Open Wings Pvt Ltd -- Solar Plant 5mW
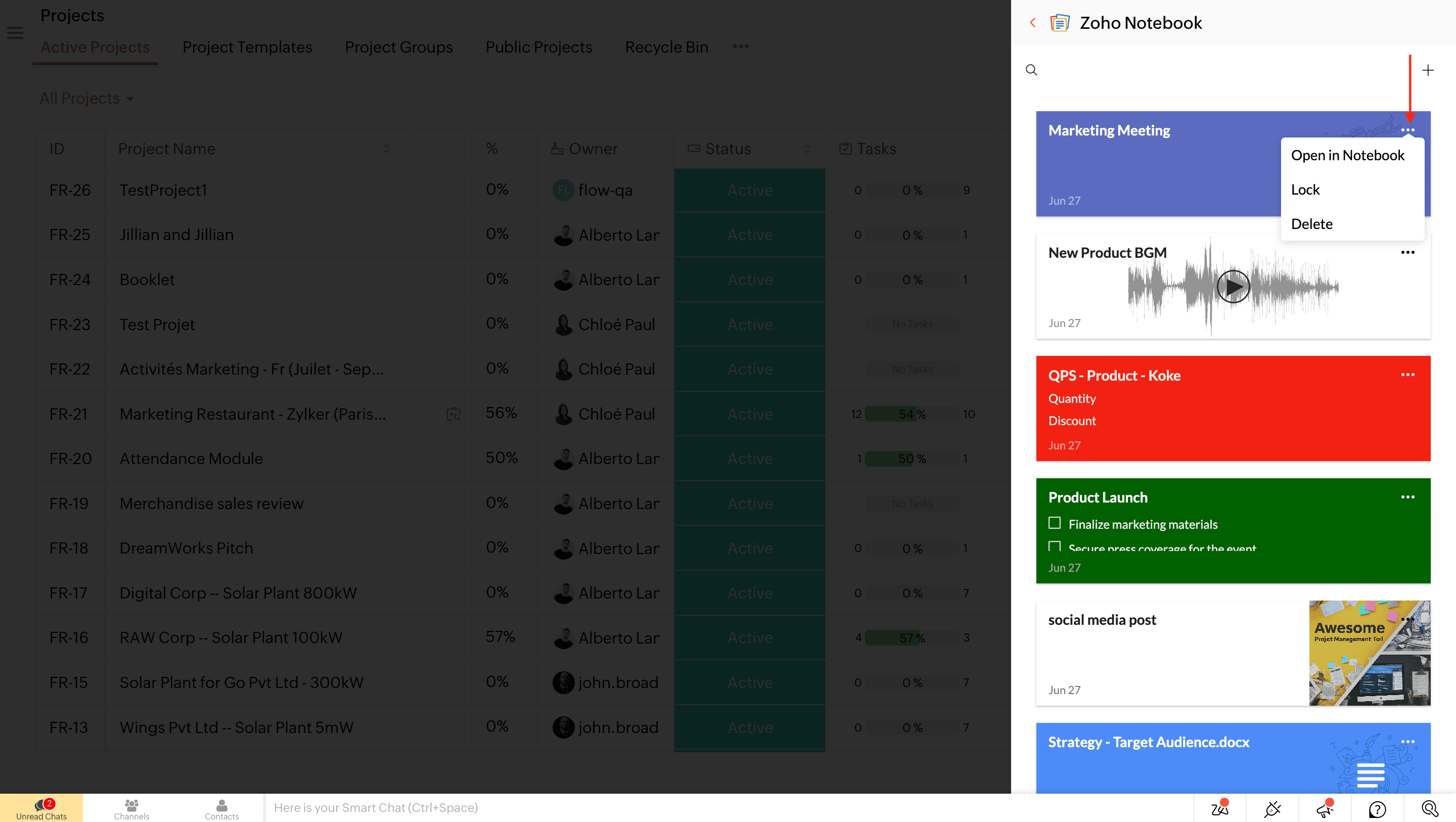 [x=236, y=727]
